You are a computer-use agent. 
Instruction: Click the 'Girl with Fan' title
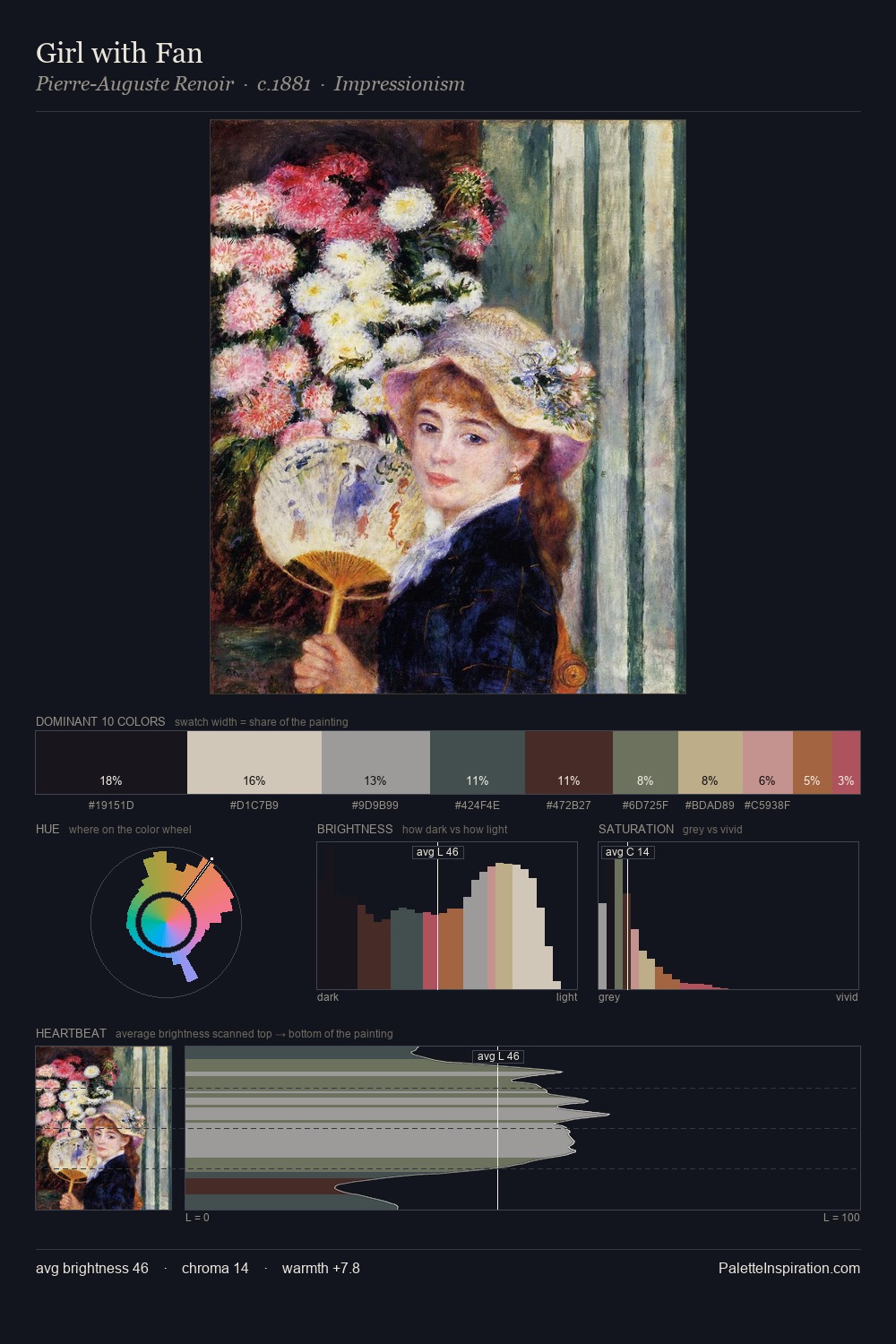(x=119, y=53)
